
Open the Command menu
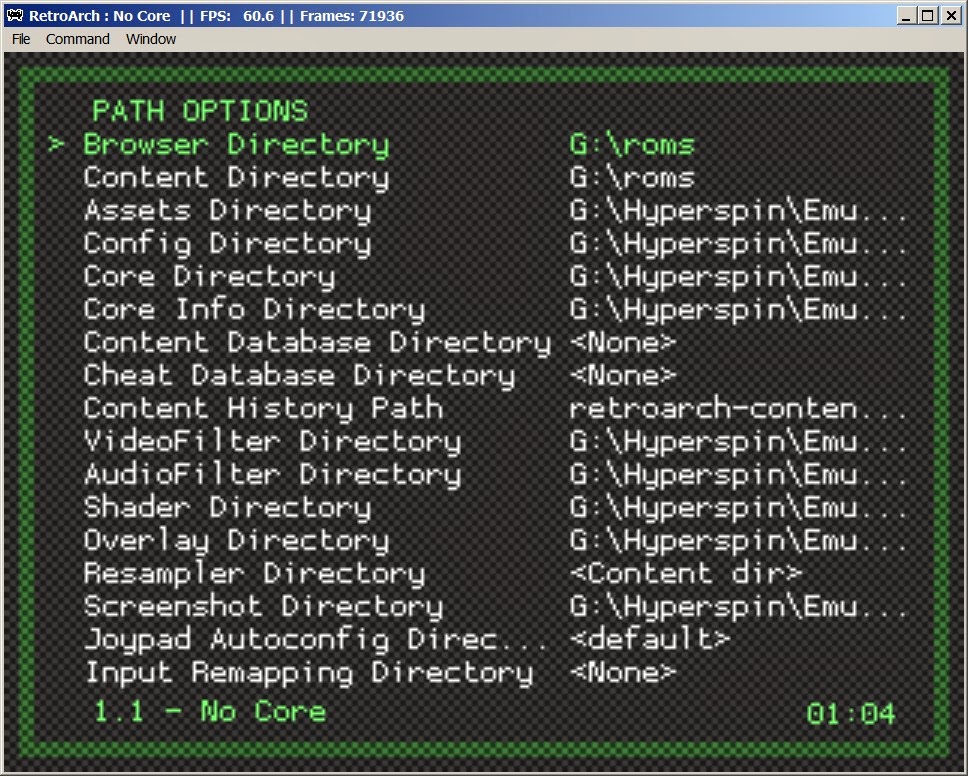(x=77, y=39)
